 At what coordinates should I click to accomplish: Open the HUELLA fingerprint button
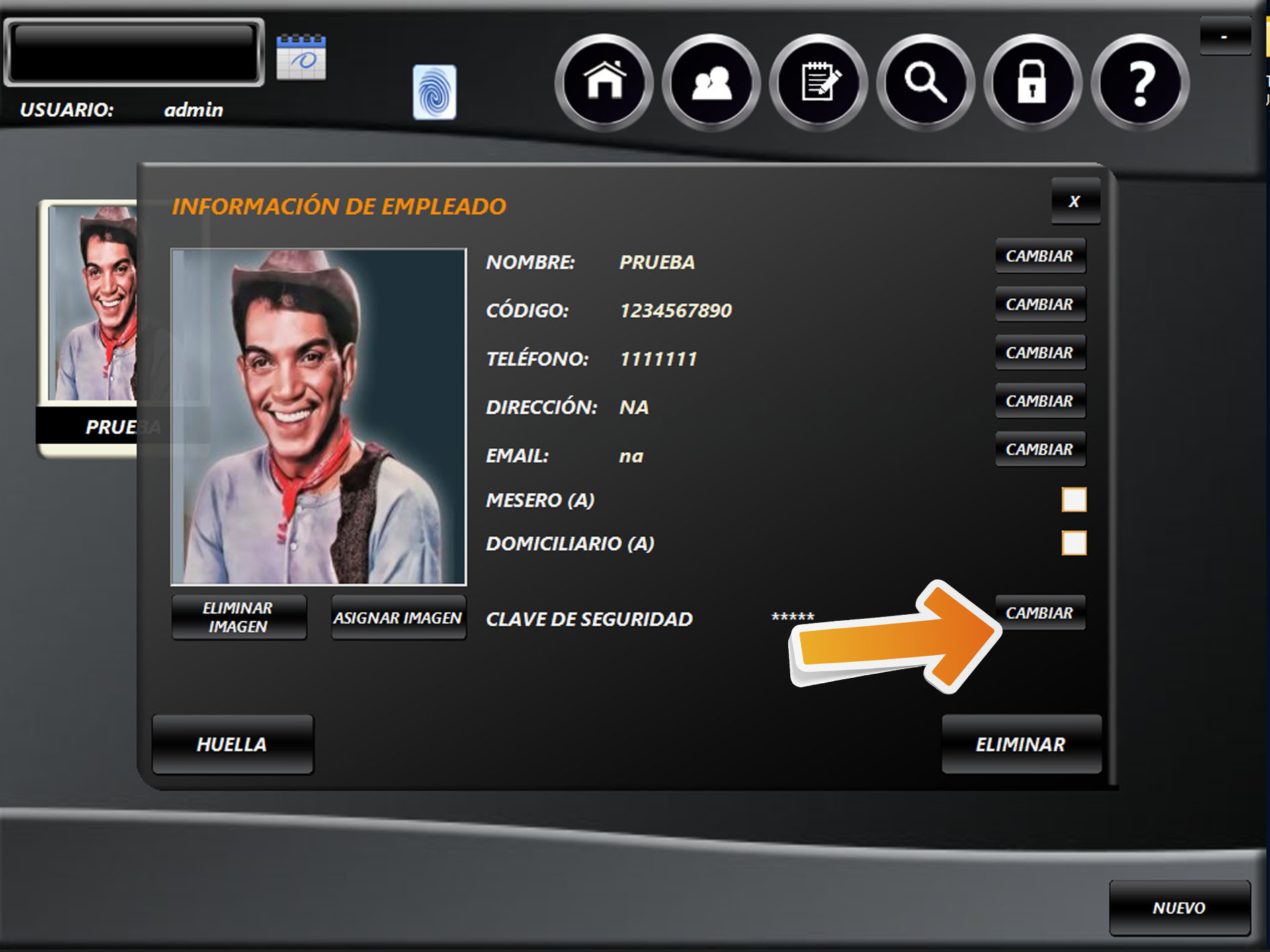(x=232, y=744)
